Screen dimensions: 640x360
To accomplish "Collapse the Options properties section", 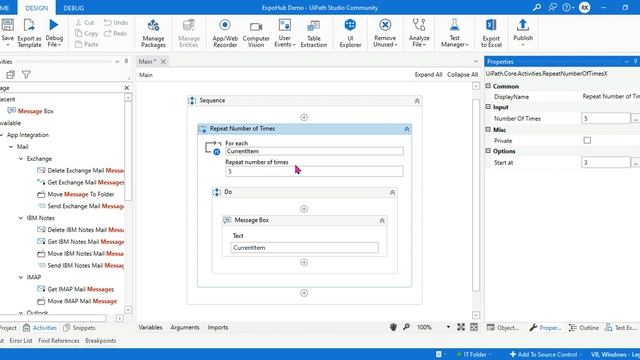I will pos(488,151).
